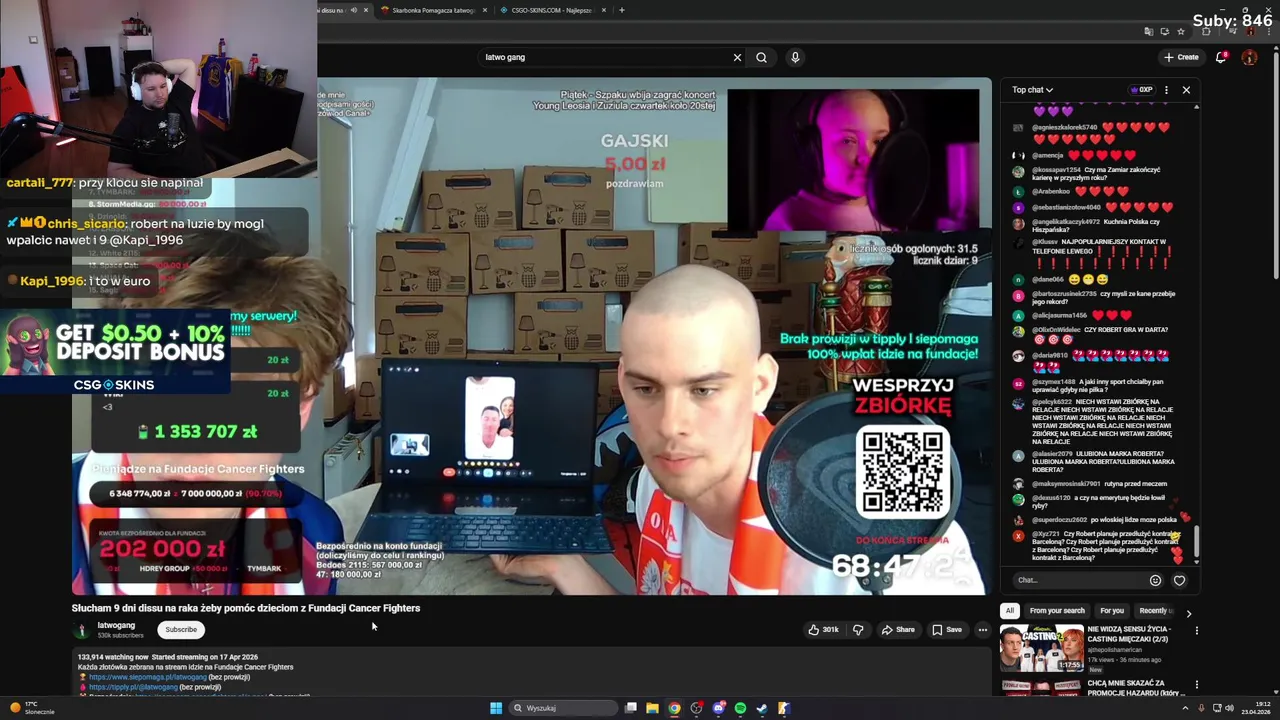Click the video title 'Słucham 9 dni dissu'
The image size is (1280, 720).
tap(245, 608)
